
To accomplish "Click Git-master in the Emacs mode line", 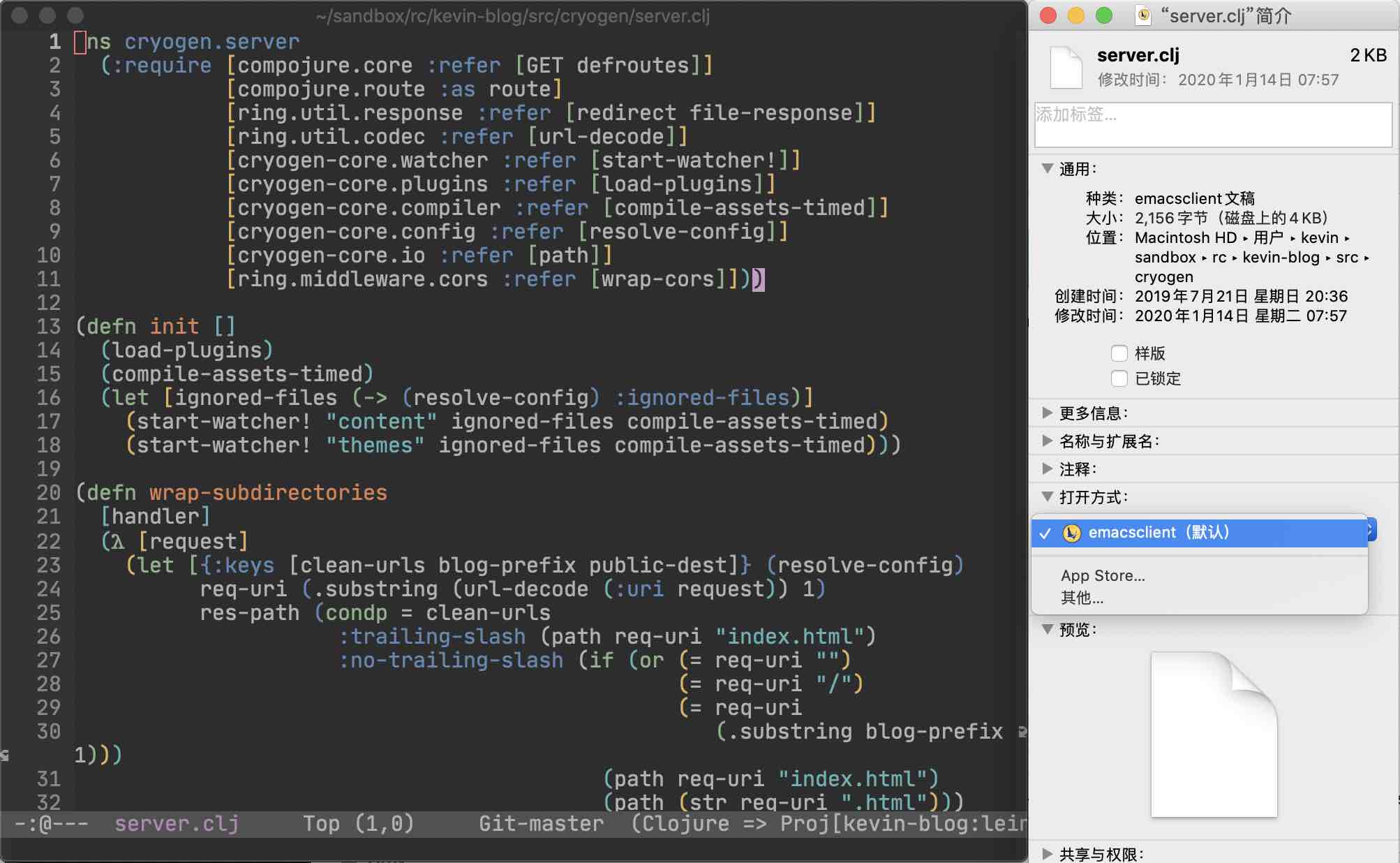I will (x=541, y=824).
